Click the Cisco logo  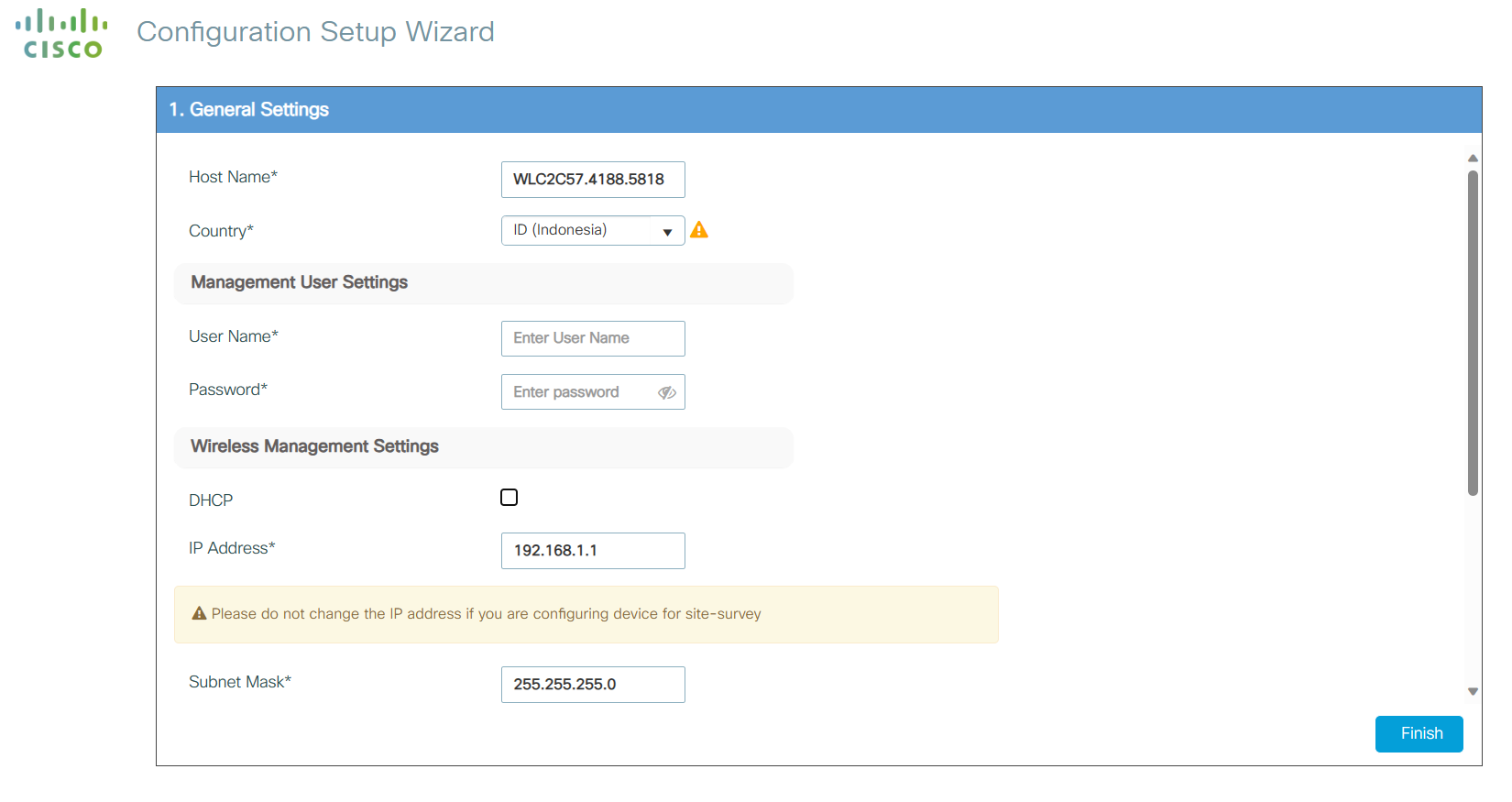[x=61, y=34]
